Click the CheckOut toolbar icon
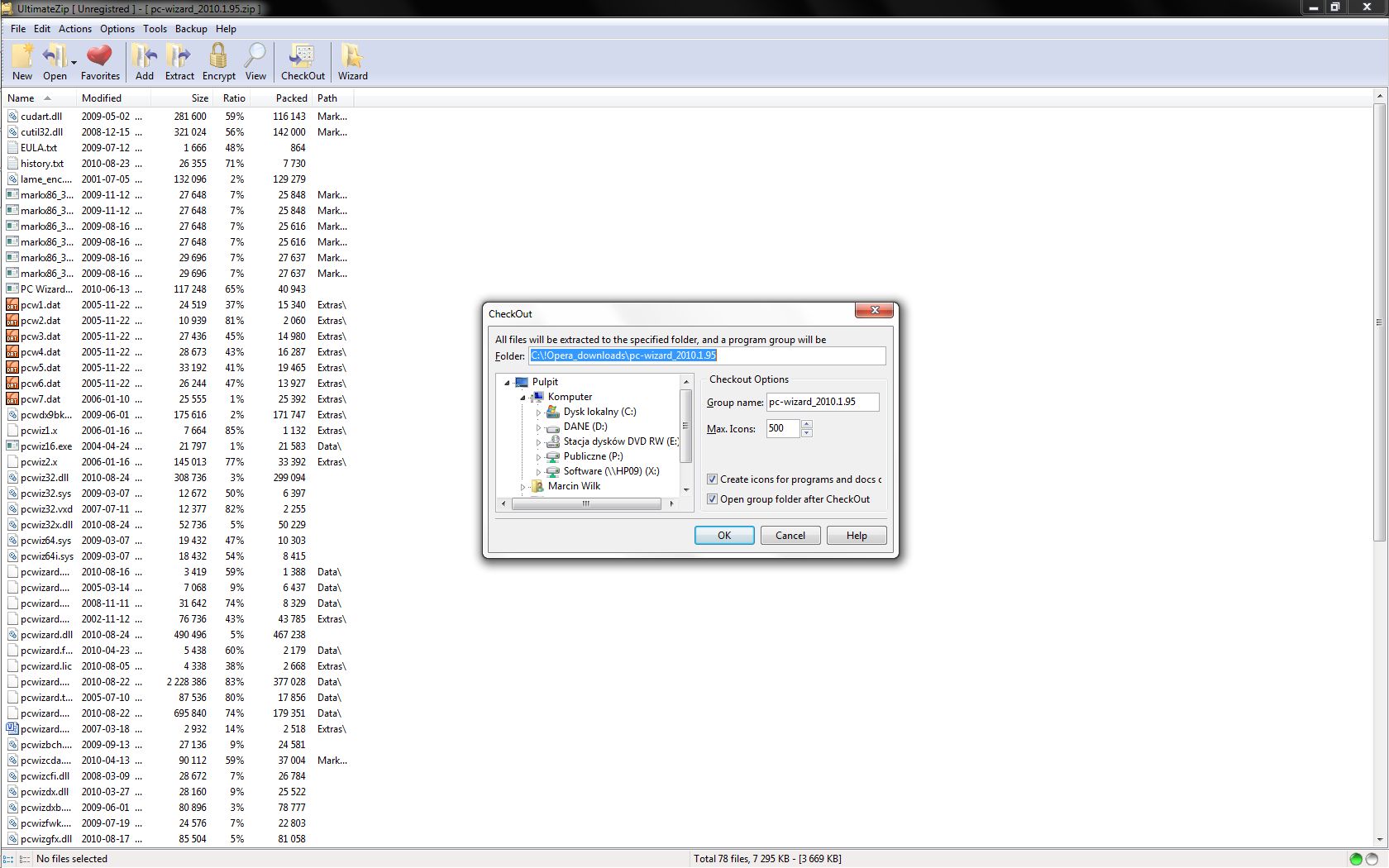Screen dimensions: 1389x868 302,56
